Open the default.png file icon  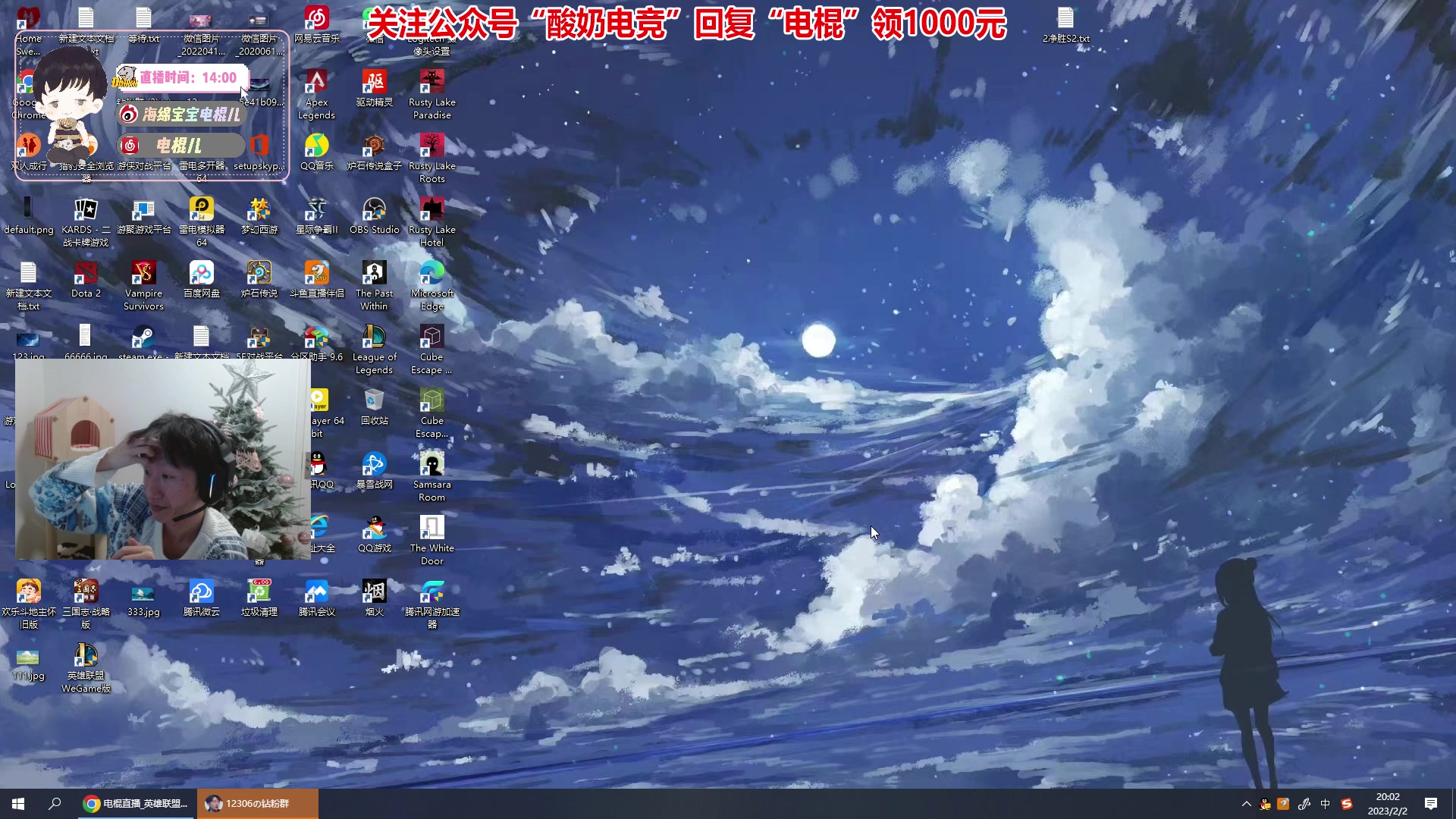(28, 215)
